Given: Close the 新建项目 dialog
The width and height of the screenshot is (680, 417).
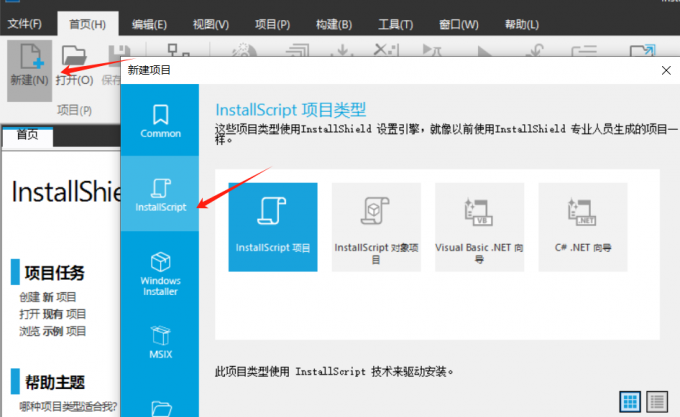Looking at the screenshot, I should [667, 70].
